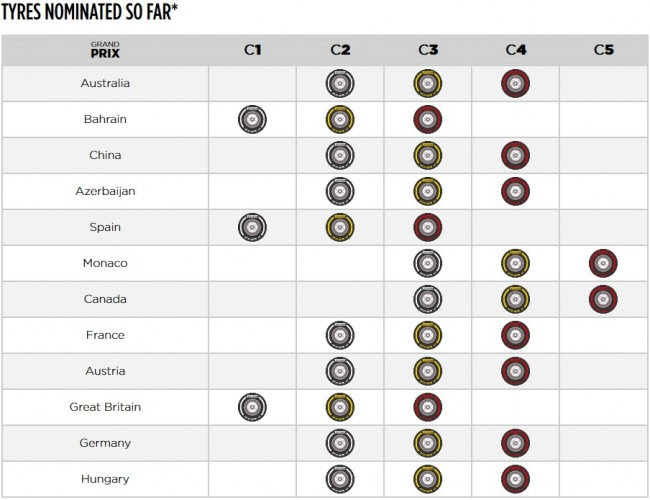Select the Grand Prix column header

(x=105, y=49)
